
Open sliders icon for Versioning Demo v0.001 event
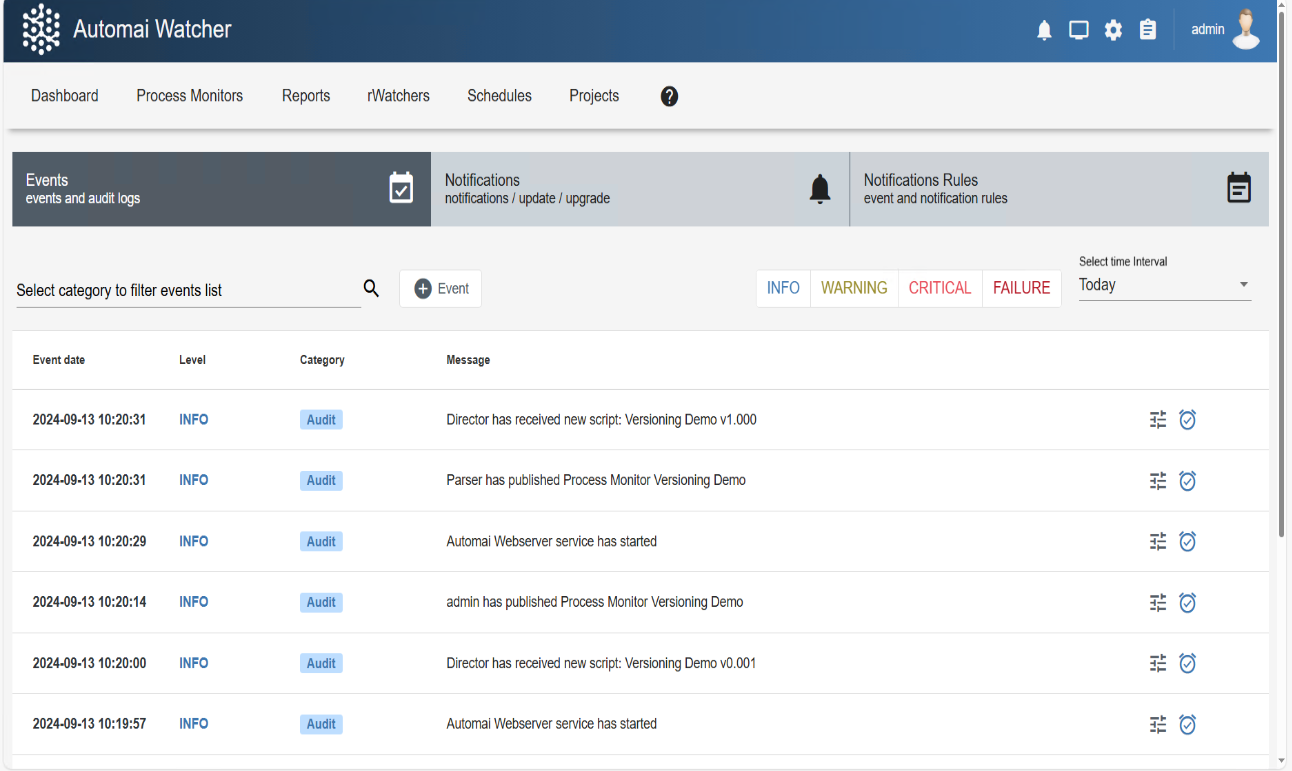coord(1158,663)
